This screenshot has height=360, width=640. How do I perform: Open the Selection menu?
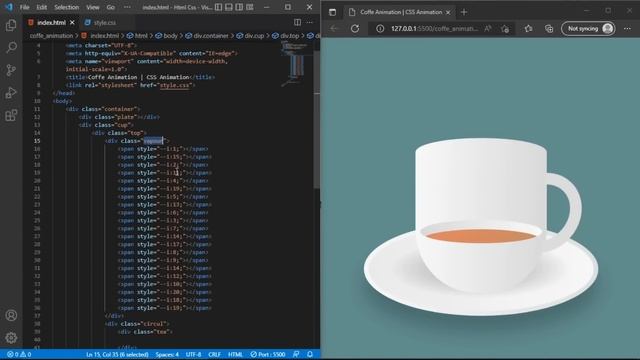click(67, 7)
